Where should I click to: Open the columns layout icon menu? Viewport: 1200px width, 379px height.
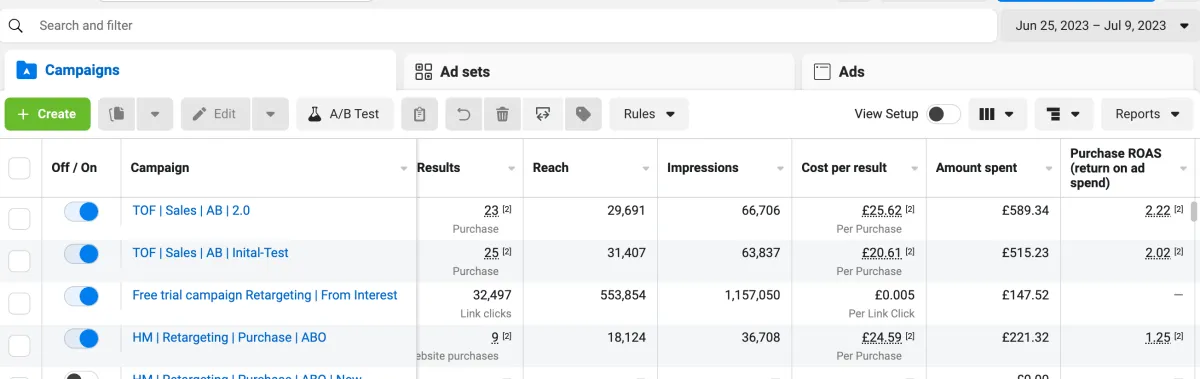click(x=997, y=114)
